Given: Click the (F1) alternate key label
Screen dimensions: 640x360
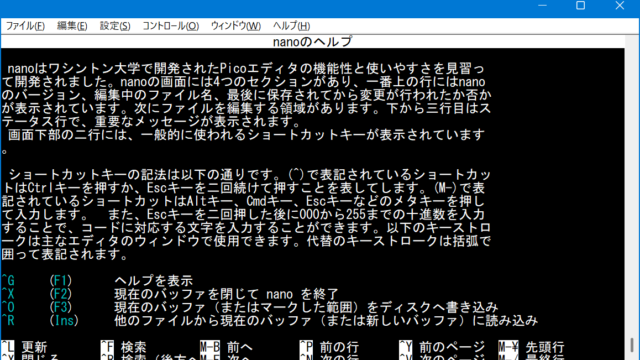Looking at the screenshot, I should (x=61, y=281).
